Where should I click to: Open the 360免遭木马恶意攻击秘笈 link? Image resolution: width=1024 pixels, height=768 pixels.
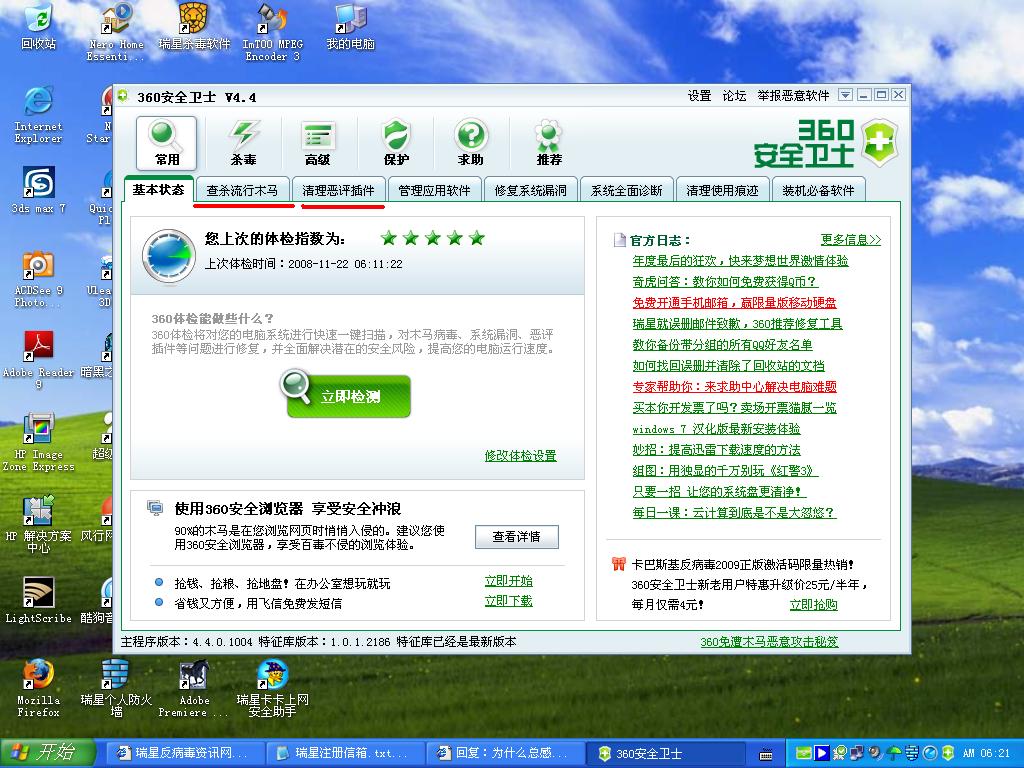[769, 642]
